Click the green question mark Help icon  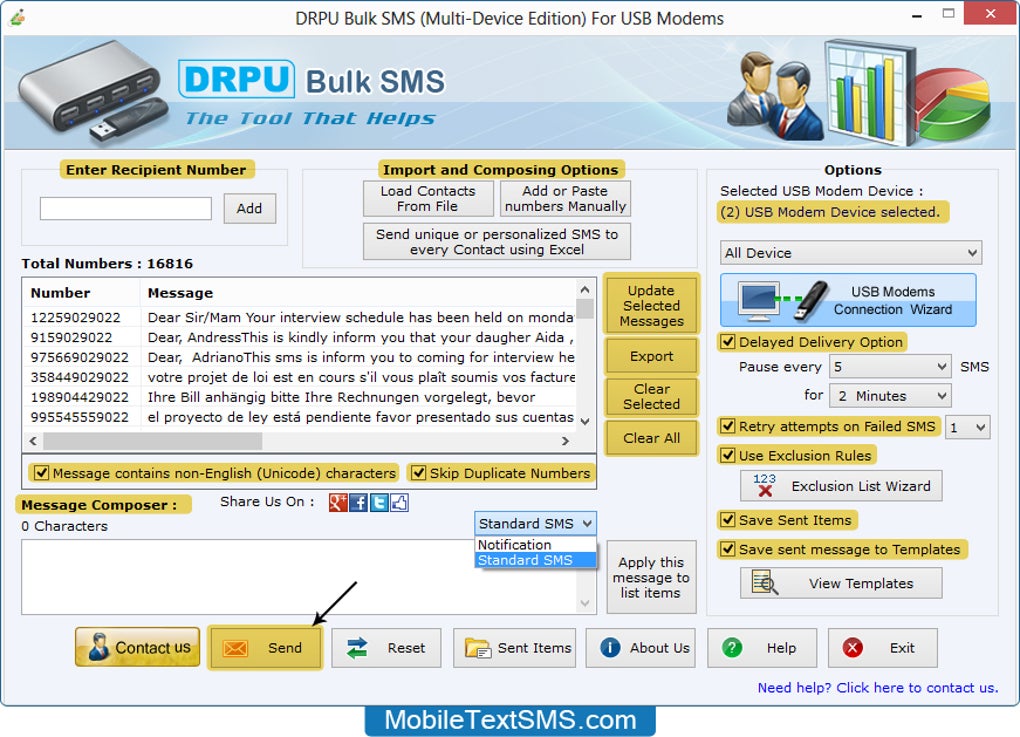[732, 647]
